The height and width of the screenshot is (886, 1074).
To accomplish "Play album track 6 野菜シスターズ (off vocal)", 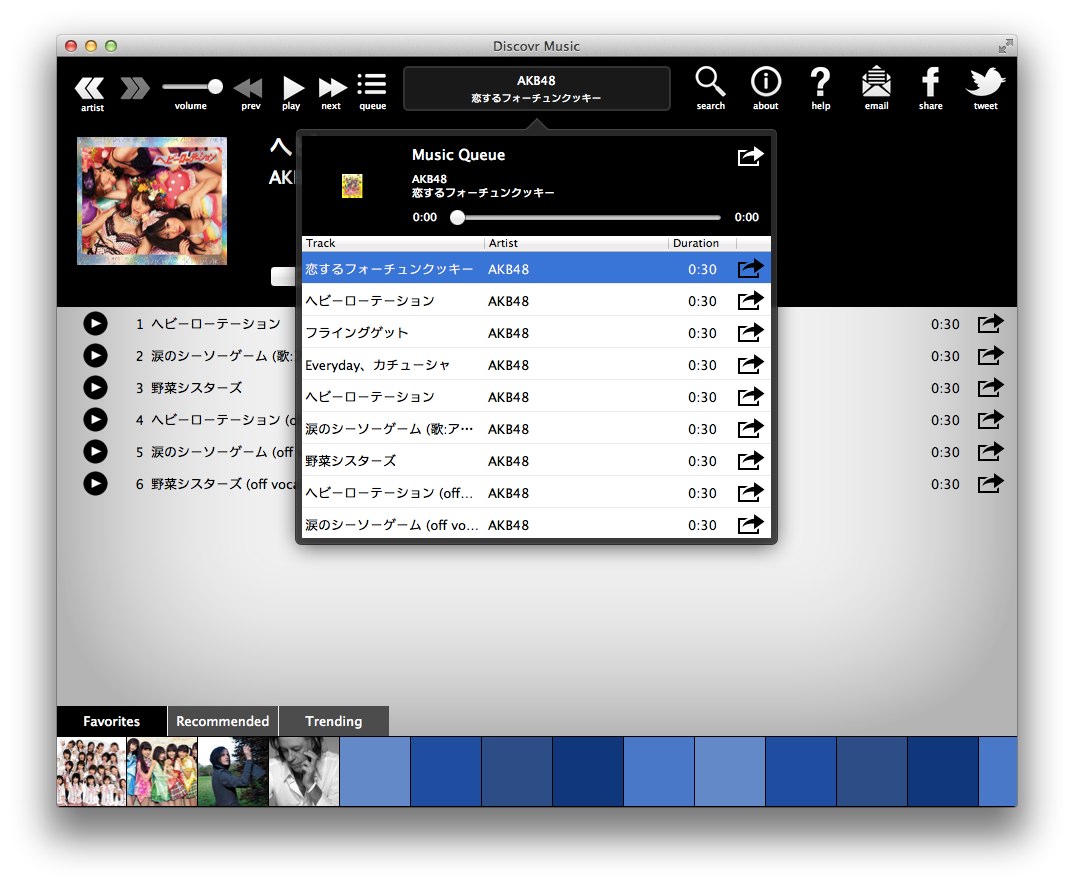I will pyautogui.click(x=95, y=483).
